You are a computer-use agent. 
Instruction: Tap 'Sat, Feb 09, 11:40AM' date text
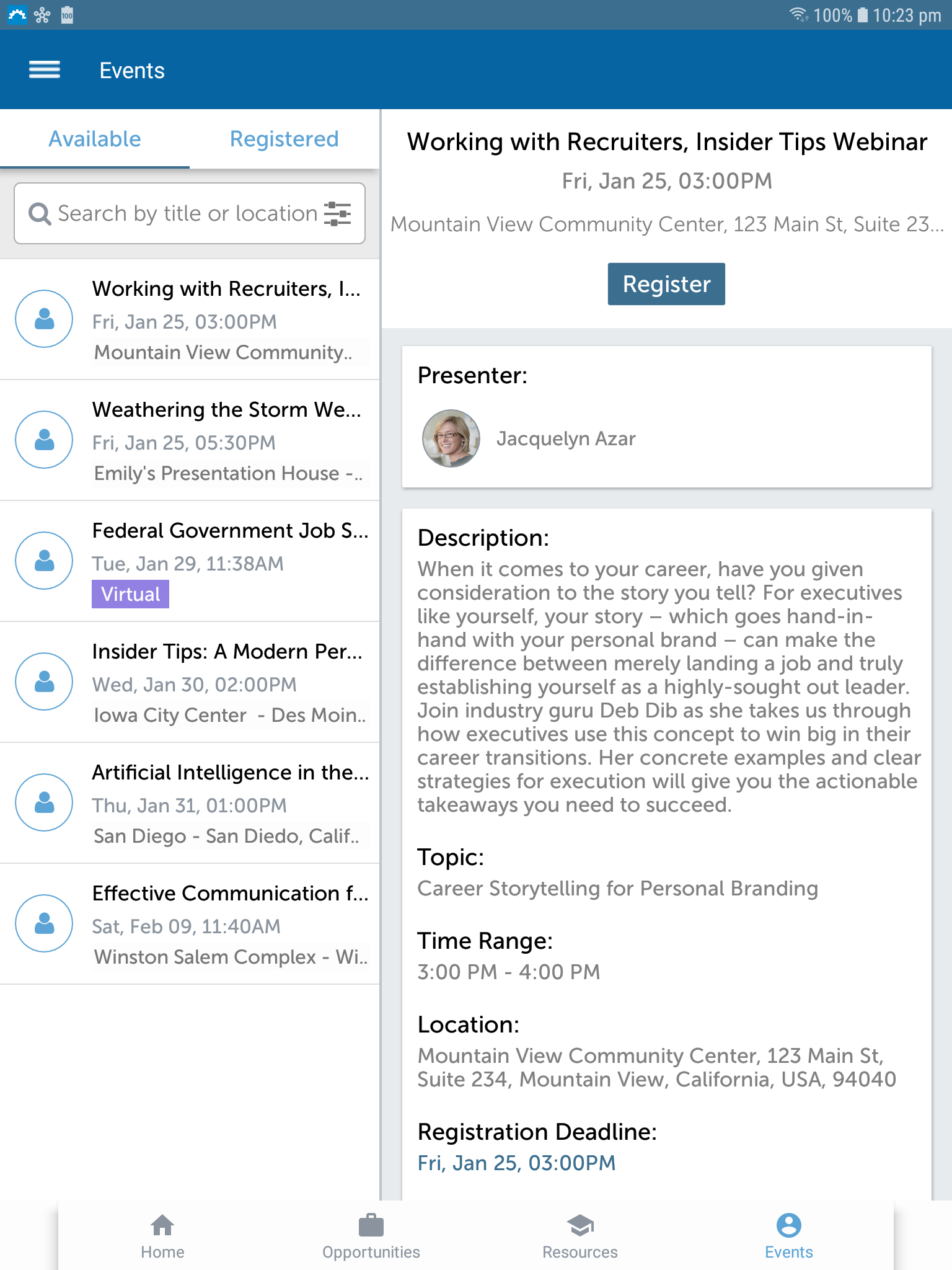[186, 926]
